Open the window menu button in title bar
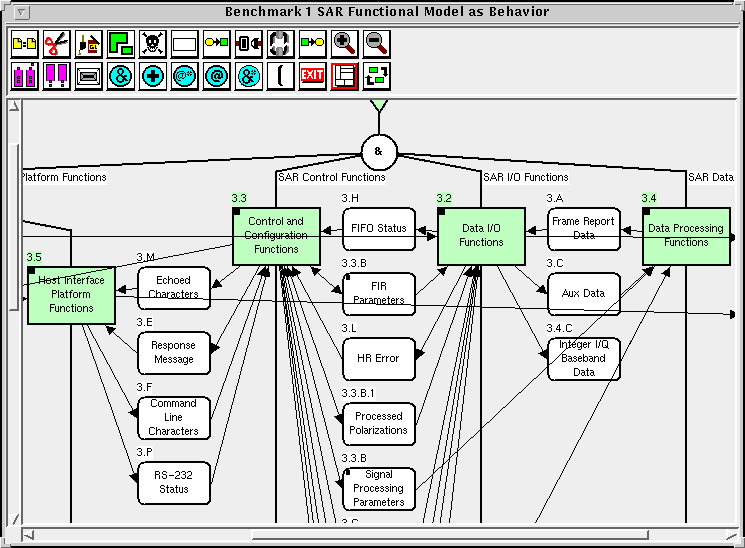 coord(22,12)
